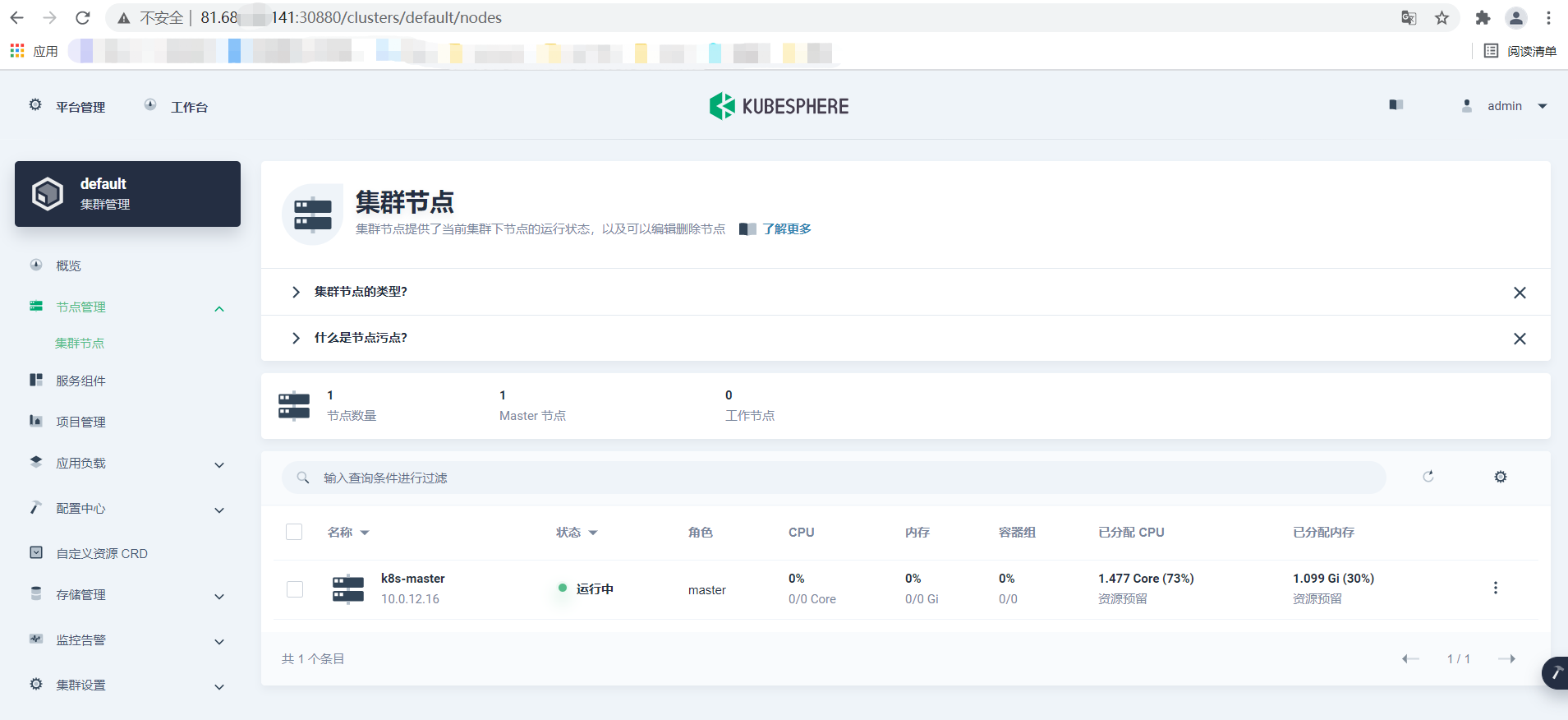The height and width of the screenshot is (720, 1568).
Task: Open table column settings gear
Action: tap(1501, 477)
